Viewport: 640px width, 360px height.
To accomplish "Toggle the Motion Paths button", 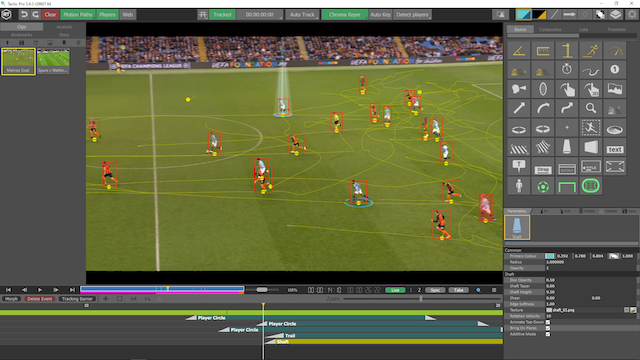I will coord(78,15).
